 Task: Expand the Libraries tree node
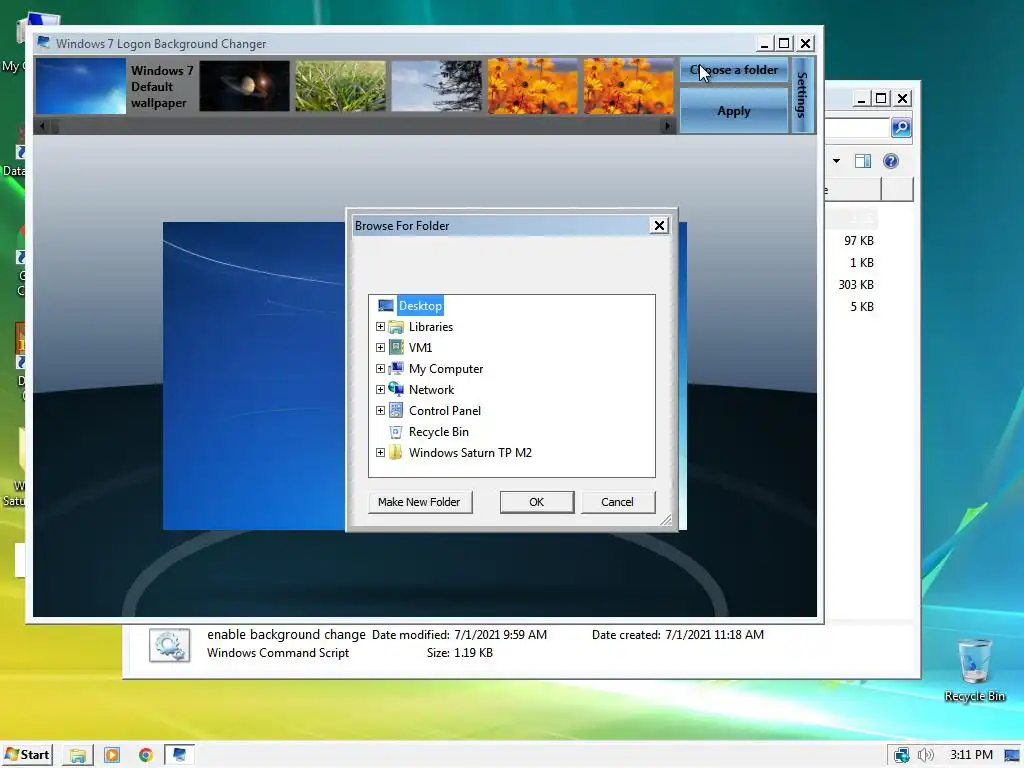click(x=380, y=327)
